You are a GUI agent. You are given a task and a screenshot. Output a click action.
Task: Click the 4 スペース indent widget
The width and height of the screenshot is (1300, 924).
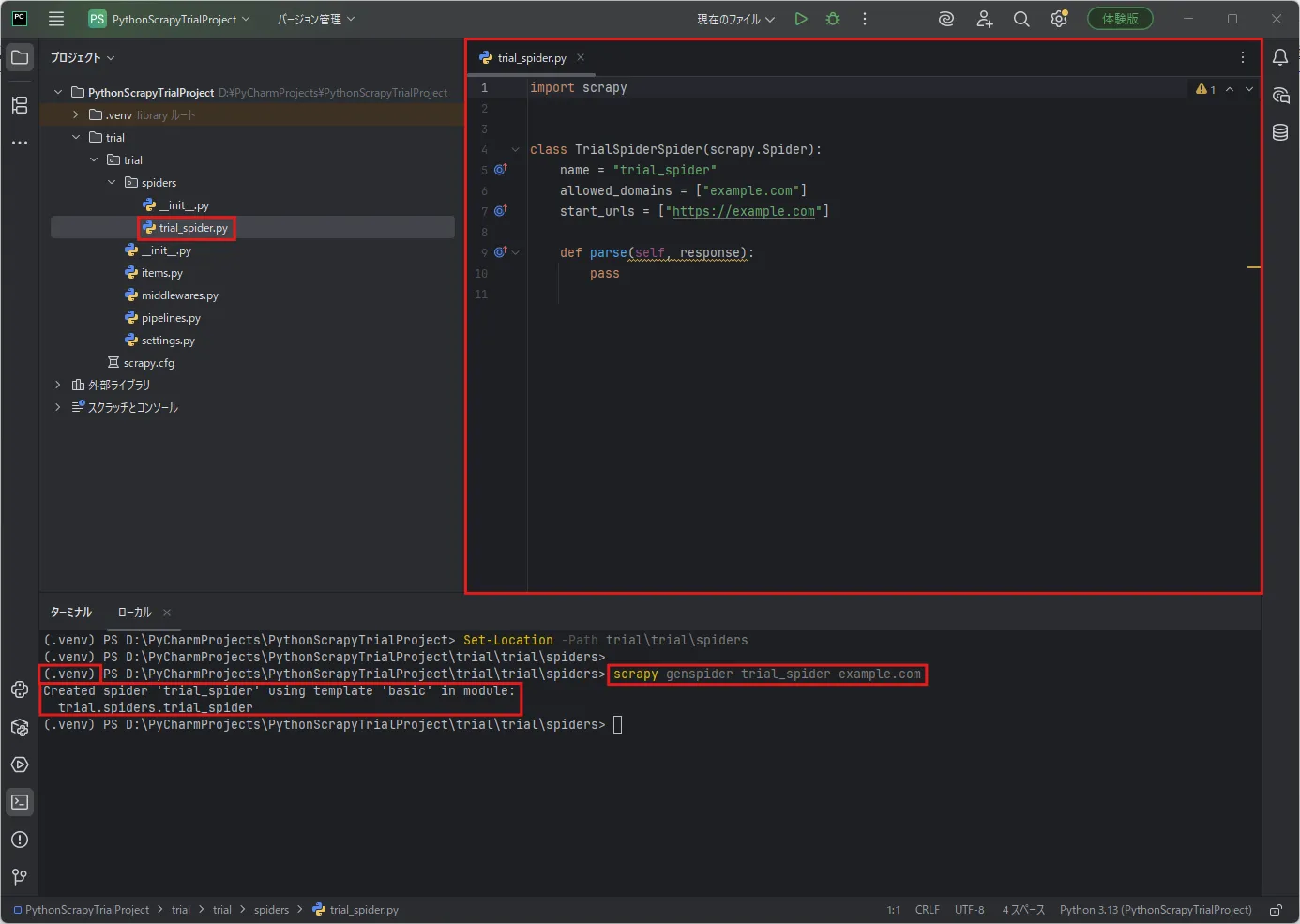[1023, 910]
